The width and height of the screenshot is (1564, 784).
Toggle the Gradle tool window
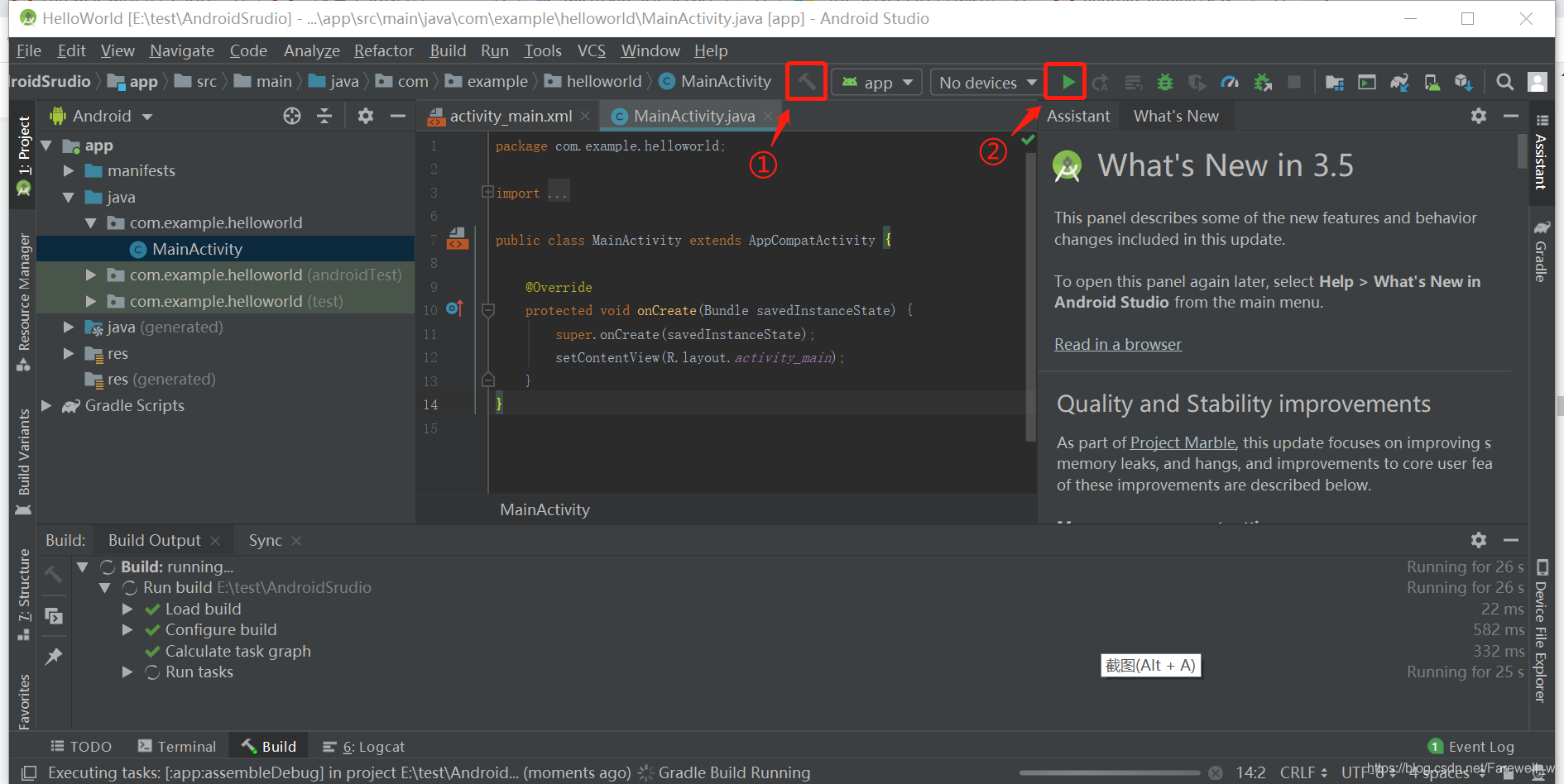click(1541, 251)
